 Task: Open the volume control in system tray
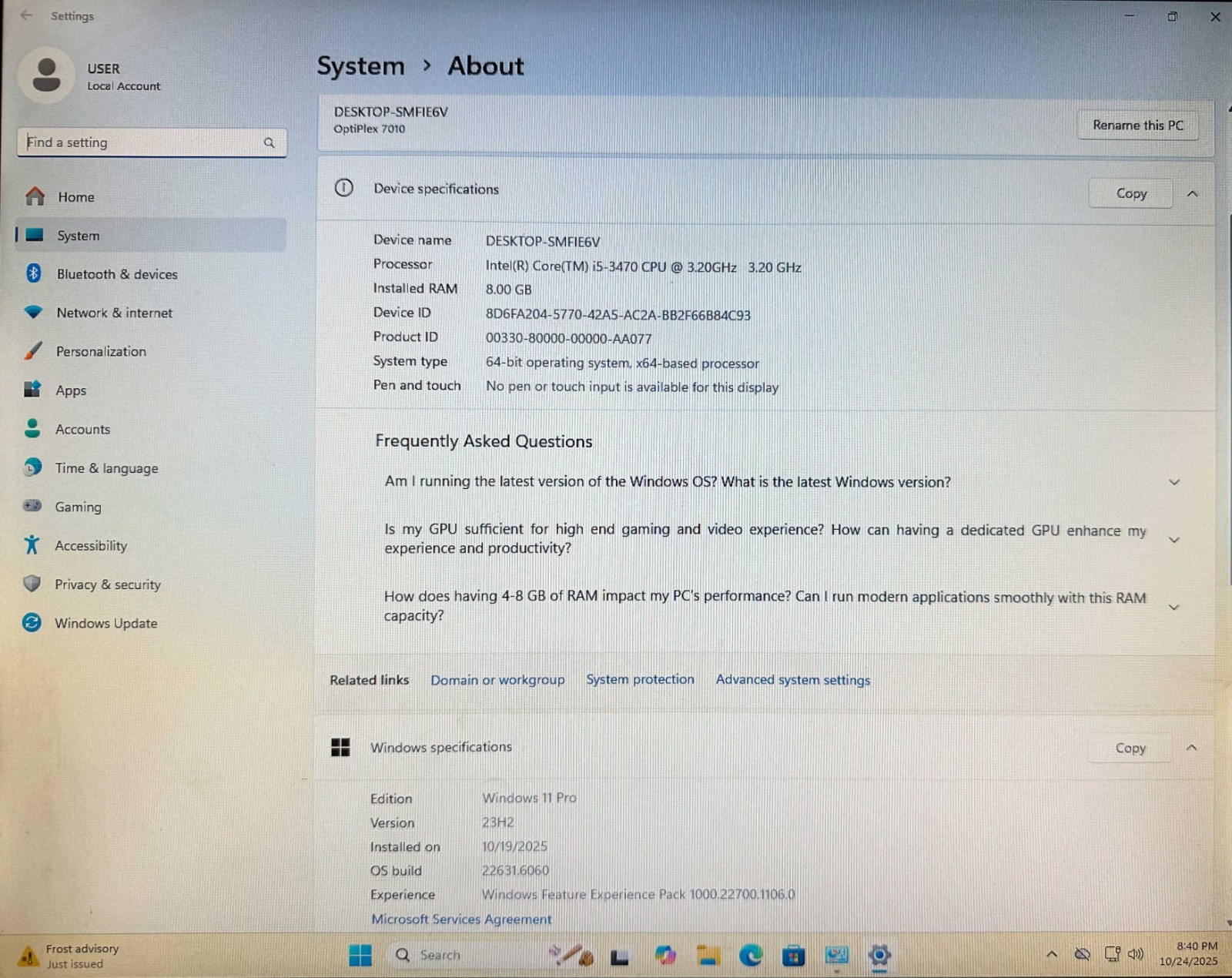click(x=1136, y=954)
